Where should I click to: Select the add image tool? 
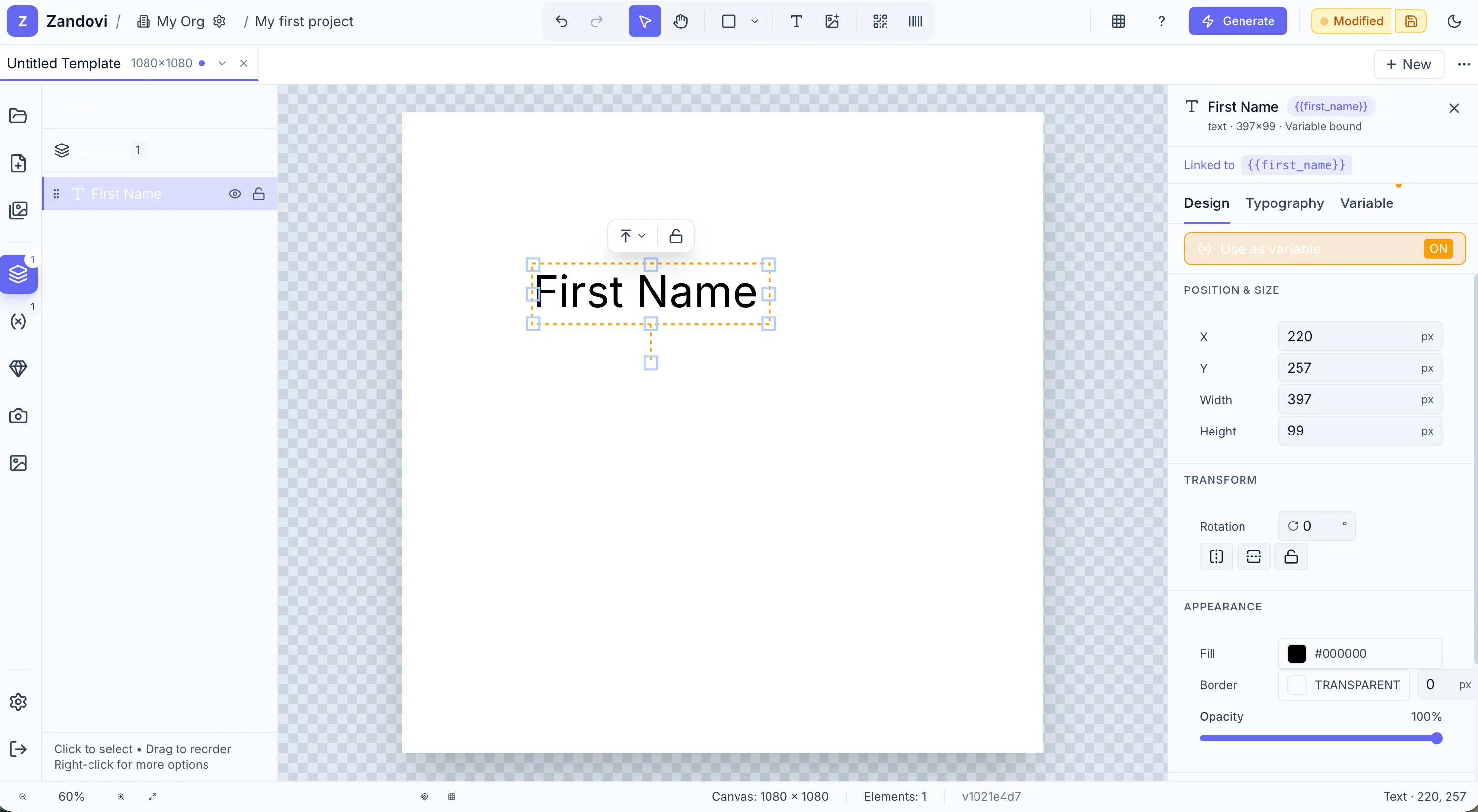click(831, 21)
